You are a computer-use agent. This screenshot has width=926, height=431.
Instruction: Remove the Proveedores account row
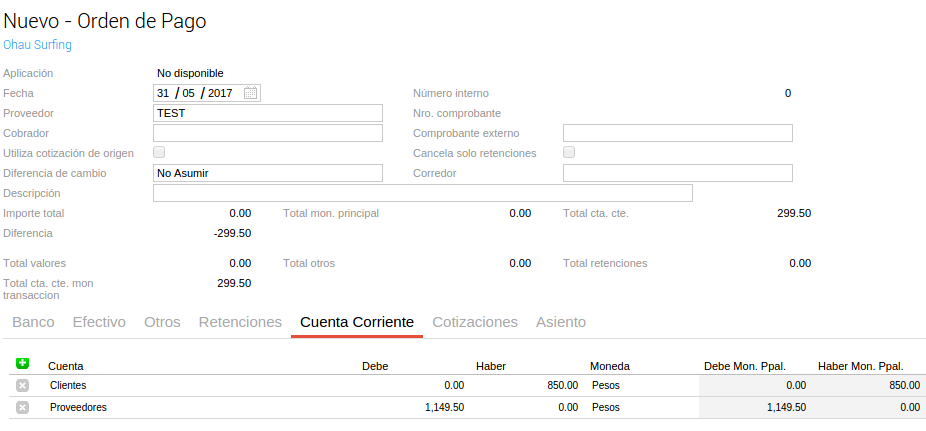pyautogui.click(x=23, y=407)
